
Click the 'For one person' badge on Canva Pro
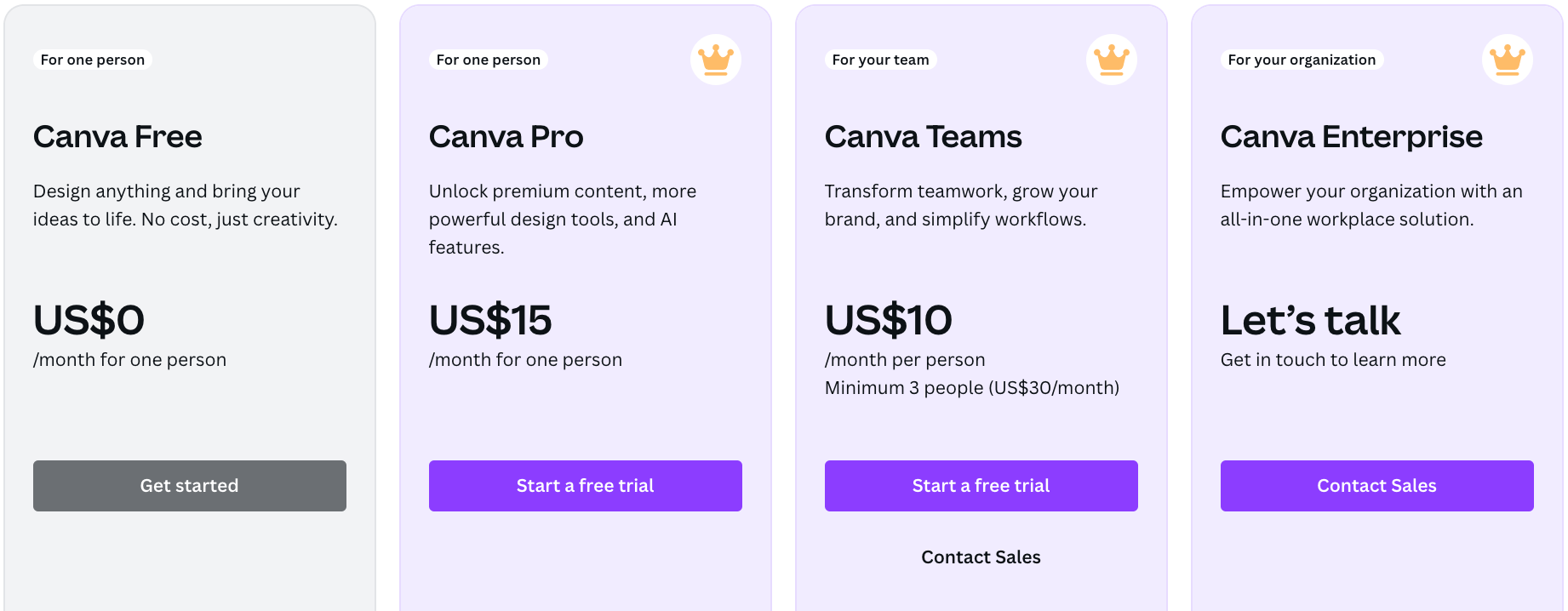(x=489, y=60)
